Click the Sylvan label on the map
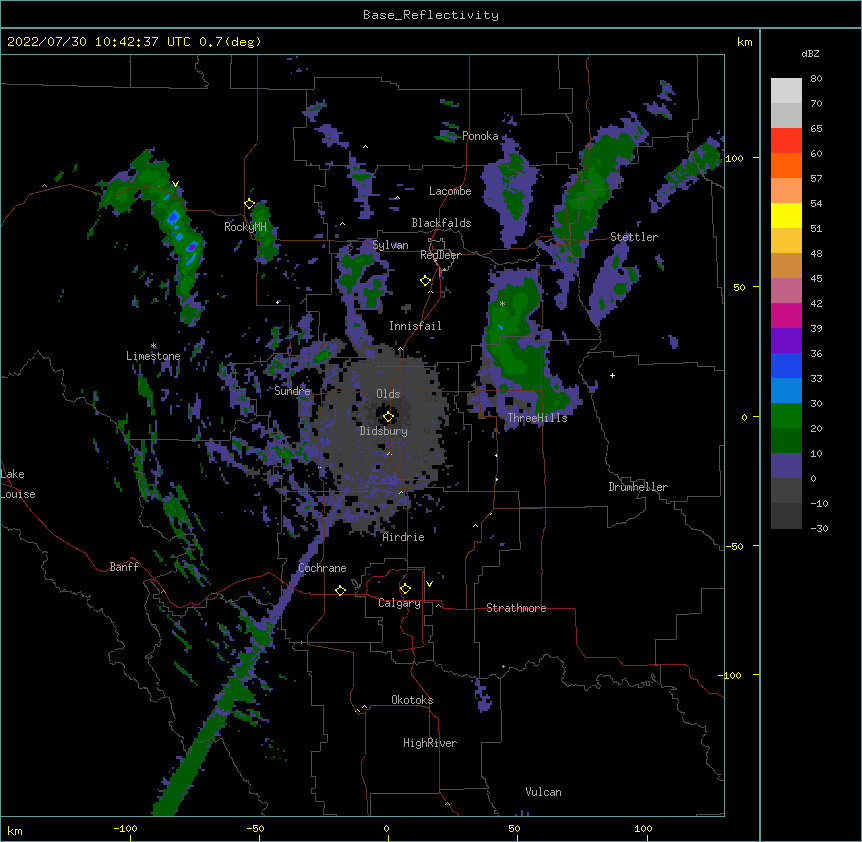This screenshot has height=842, width=862. tap(390, 245)
